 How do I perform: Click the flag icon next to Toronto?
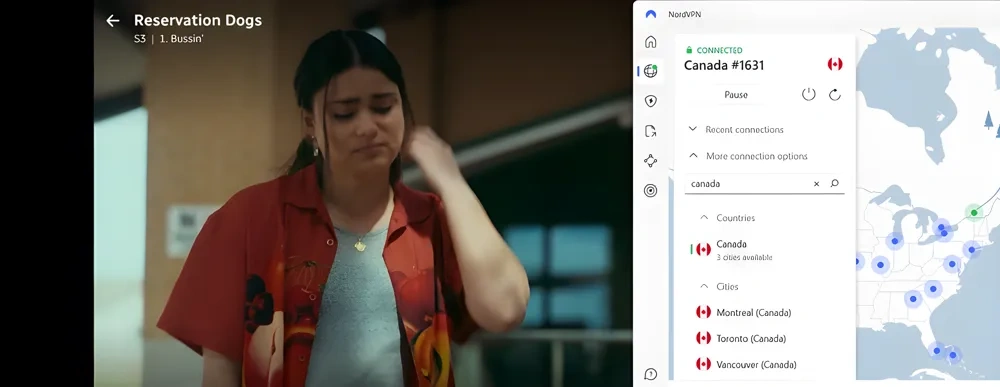pyautogui.click(x=703, y=339)
